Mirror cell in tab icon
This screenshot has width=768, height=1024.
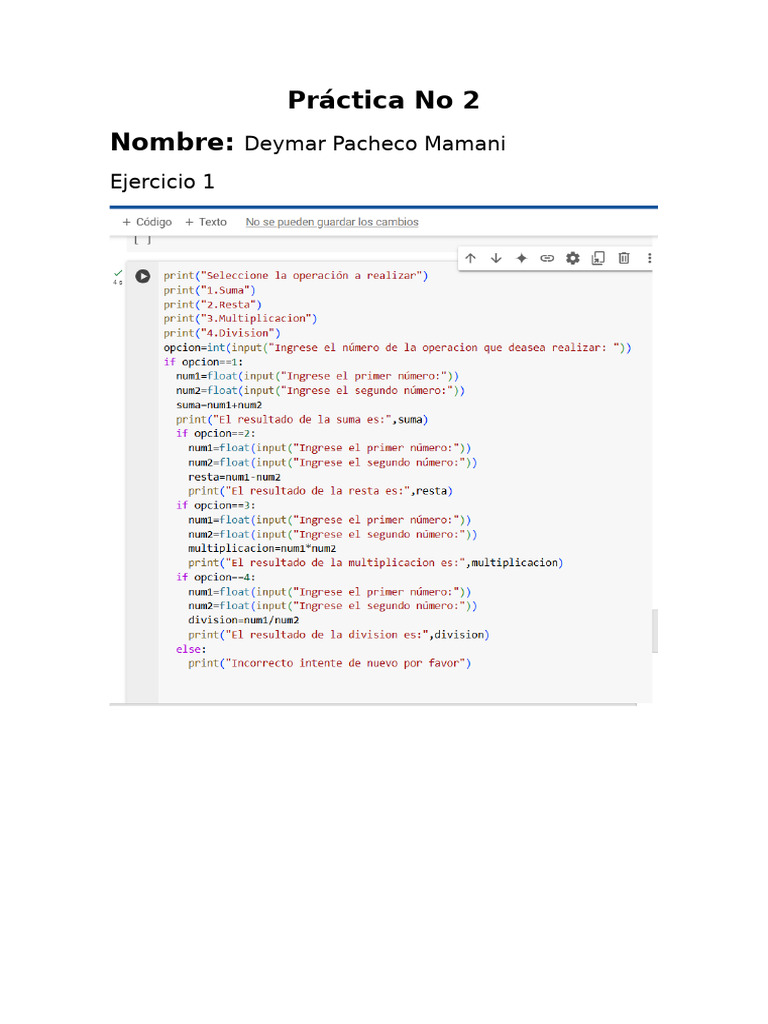[598, 258]
